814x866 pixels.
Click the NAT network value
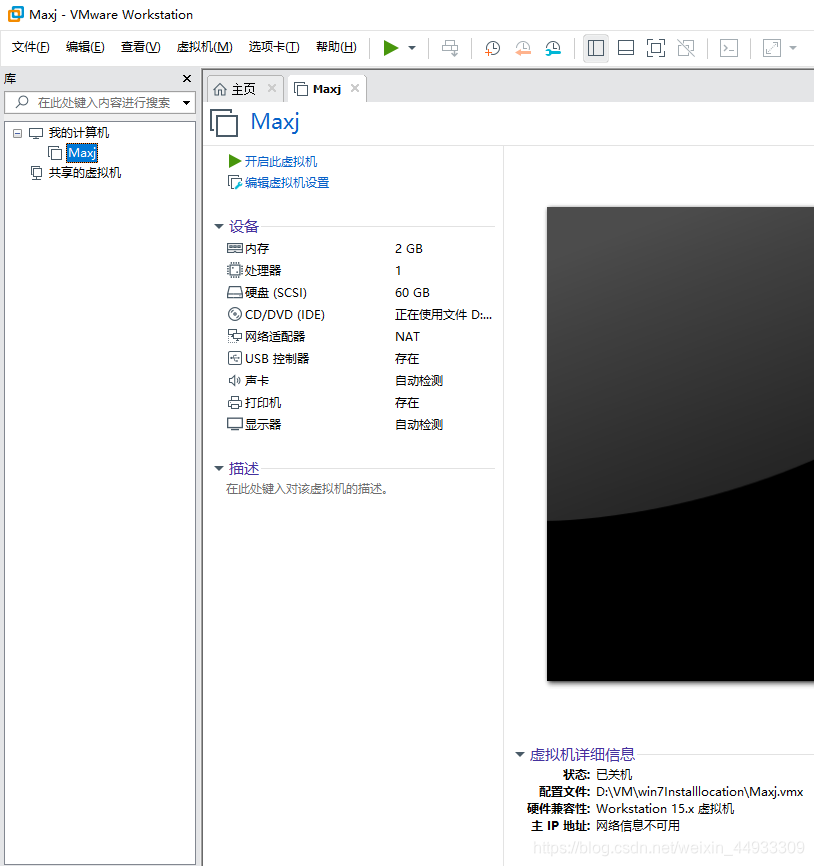click(407, 337)
